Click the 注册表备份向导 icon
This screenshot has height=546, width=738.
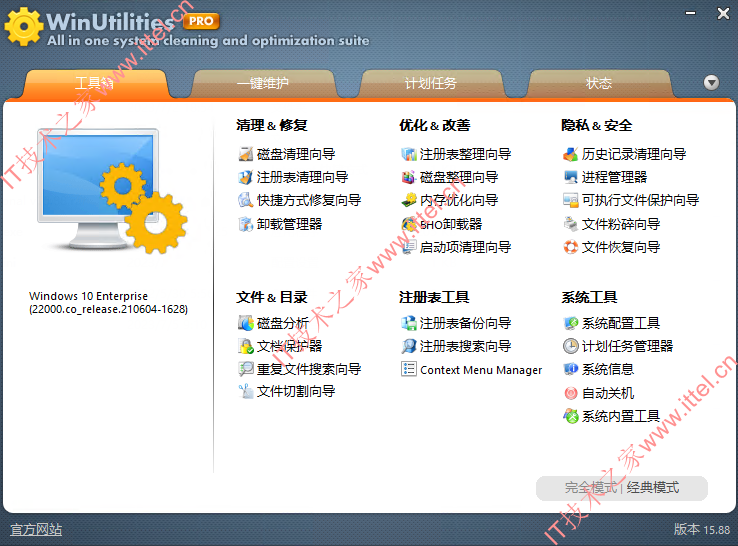(409, 323)
